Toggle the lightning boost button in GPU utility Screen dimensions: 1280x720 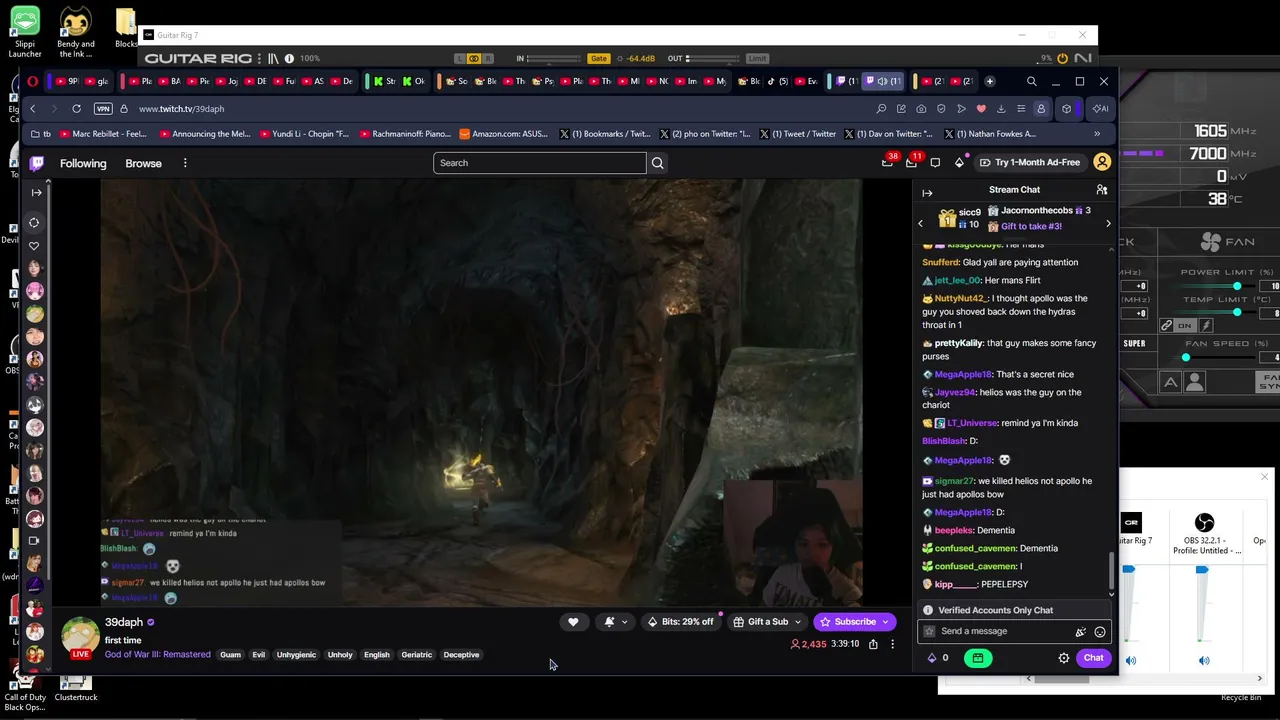(x=1206, y=325)
